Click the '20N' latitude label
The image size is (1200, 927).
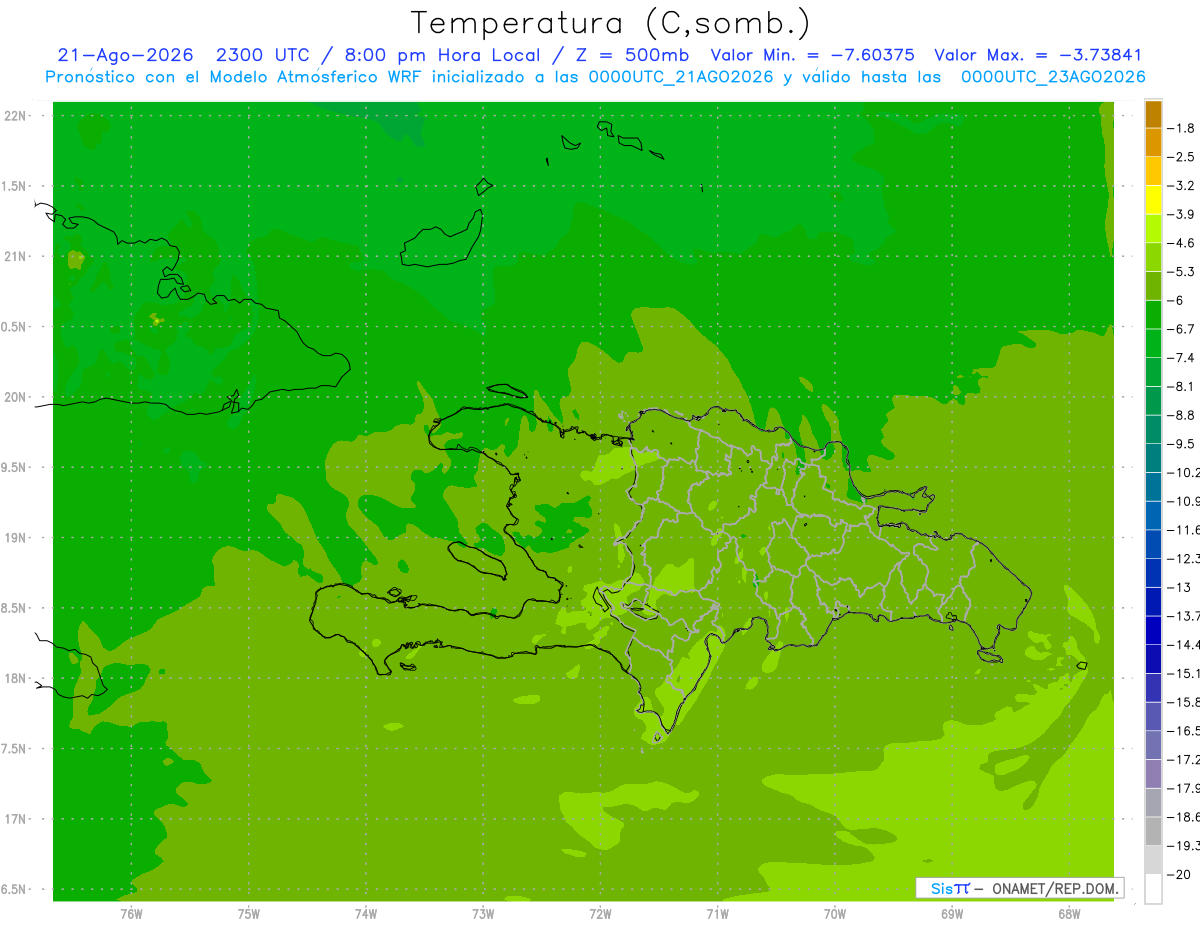pyautogui.click(x=16, y=397)
